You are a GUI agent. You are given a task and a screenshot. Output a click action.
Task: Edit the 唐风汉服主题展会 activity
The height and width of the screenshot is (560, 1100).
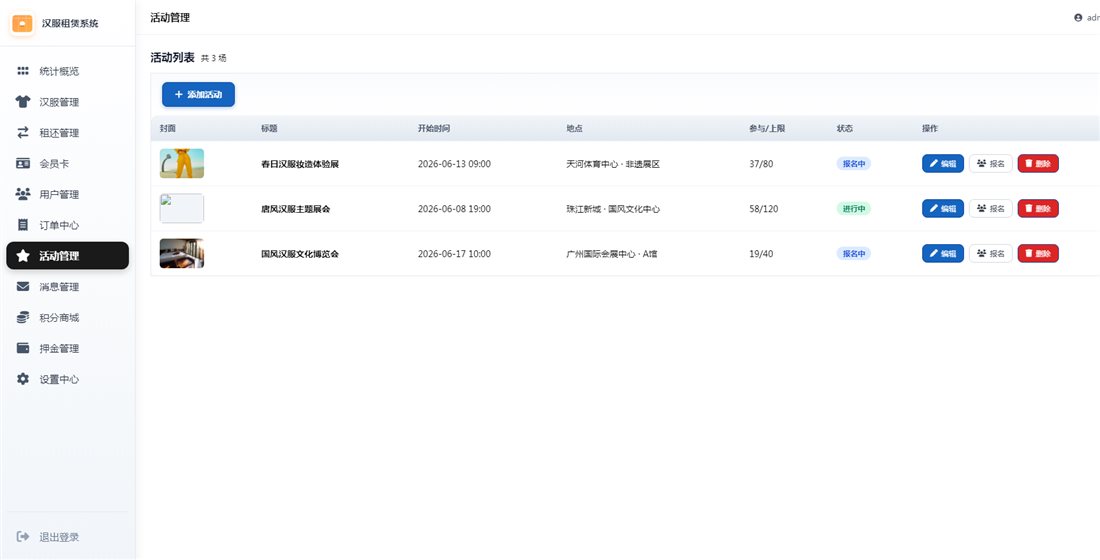(x=943, y=208)
